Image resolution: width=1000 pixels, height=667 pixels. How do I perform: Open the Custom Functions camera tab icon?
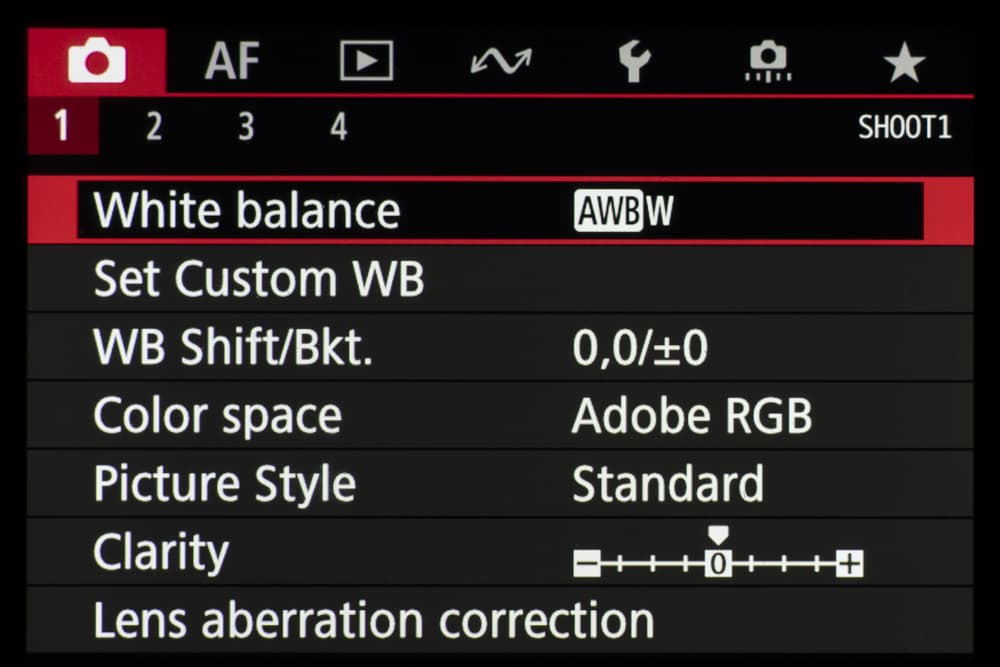click(x=769, y=62)
